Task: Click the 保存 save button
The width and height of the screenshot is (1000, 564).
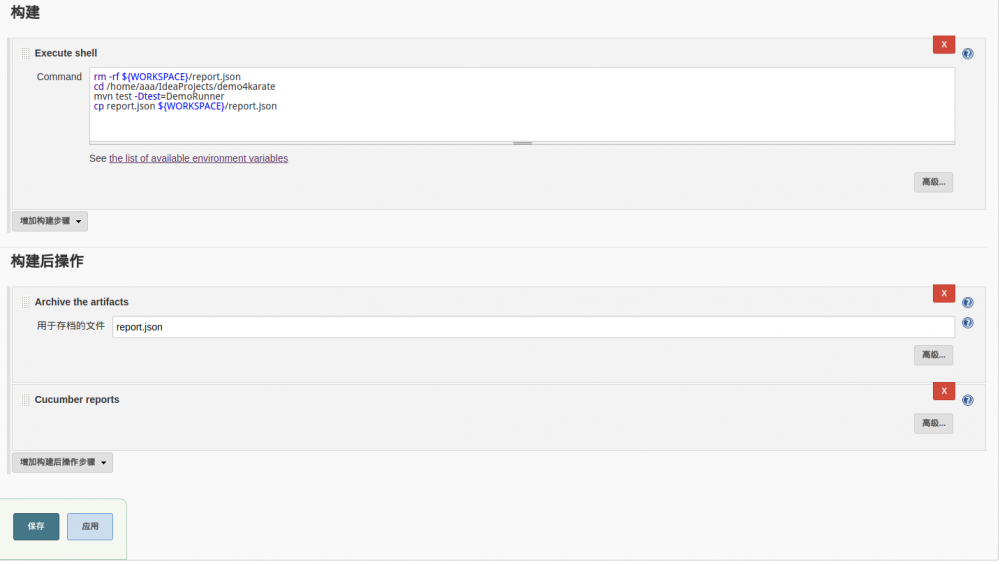Action: [x=36, y=526]
